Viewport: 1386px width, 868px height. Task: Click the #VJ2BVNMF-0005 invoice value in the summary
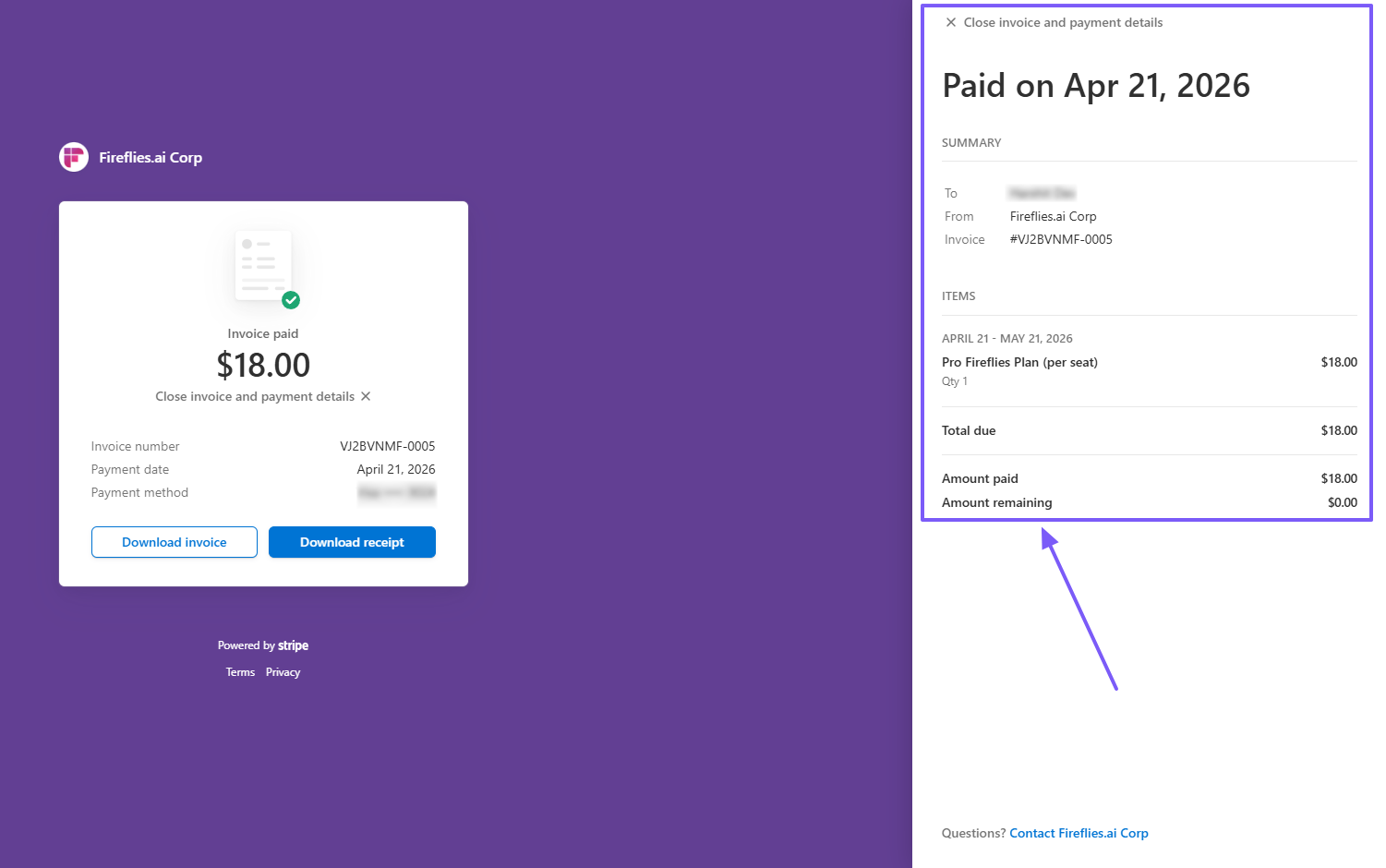(1061, 239)
